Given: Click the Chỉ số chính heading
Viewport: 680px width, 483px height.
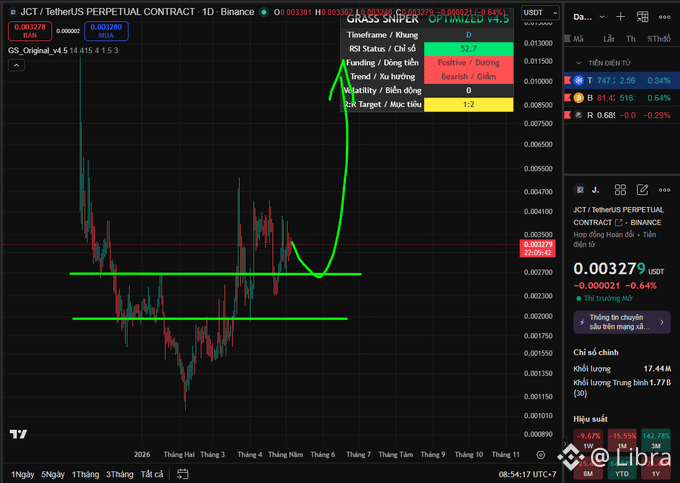Looking at the screenshot, I should (x=596, y=352).
